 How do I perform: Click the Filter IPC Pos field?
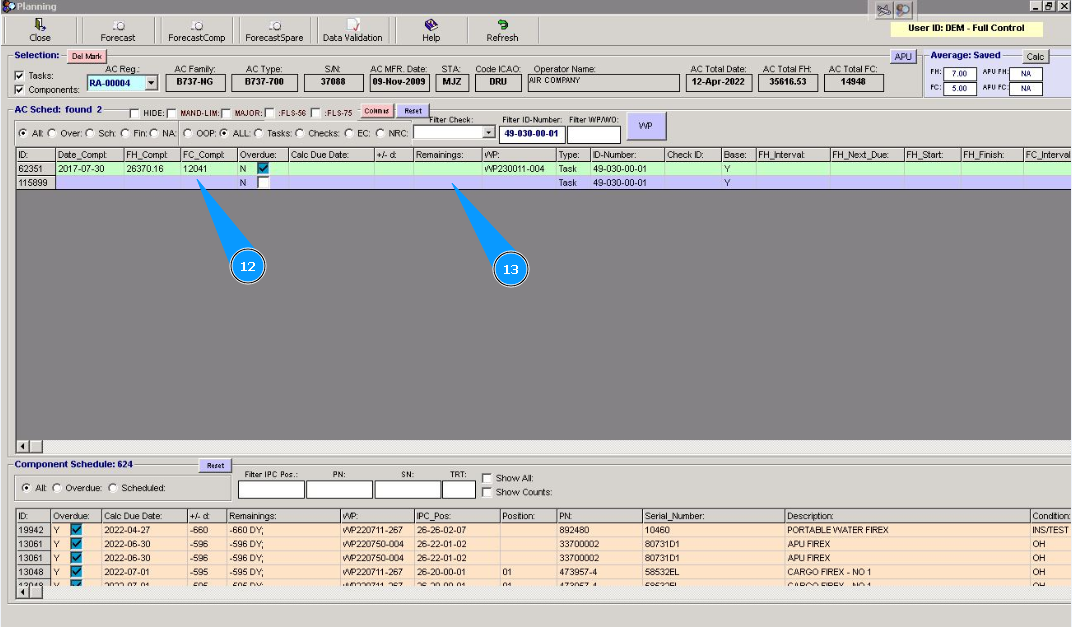coord(271,490)
